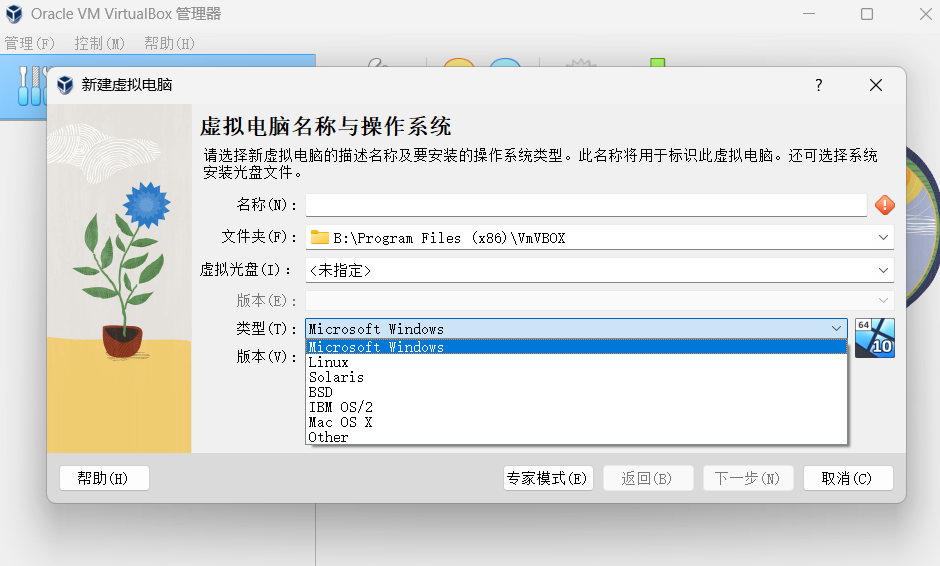Select IBM OS/2 in the type list
Screen dimensions: 940x566
tap(576, 407)
